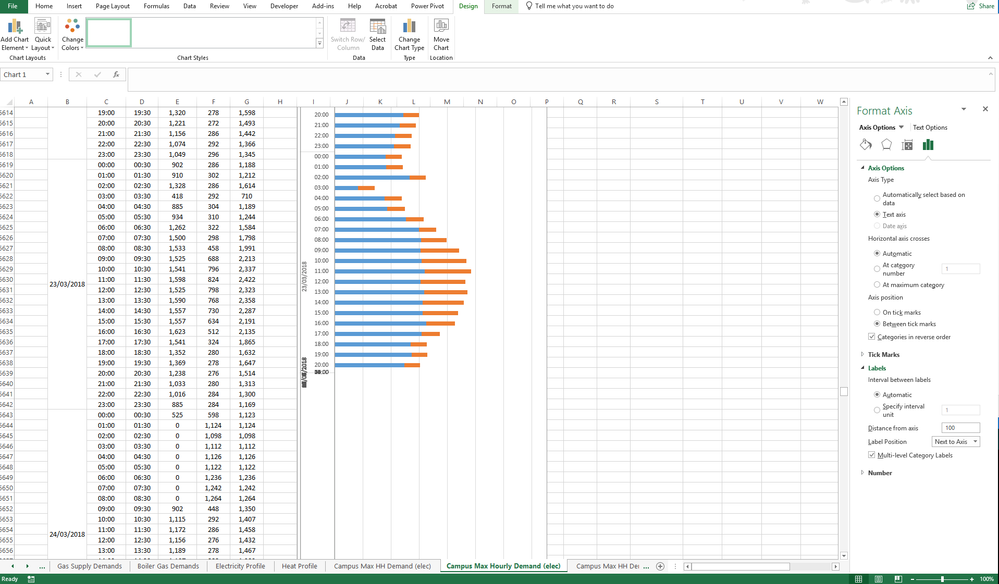
Task: Click ellipsis to show more sheet tabs
Action: 42,566
